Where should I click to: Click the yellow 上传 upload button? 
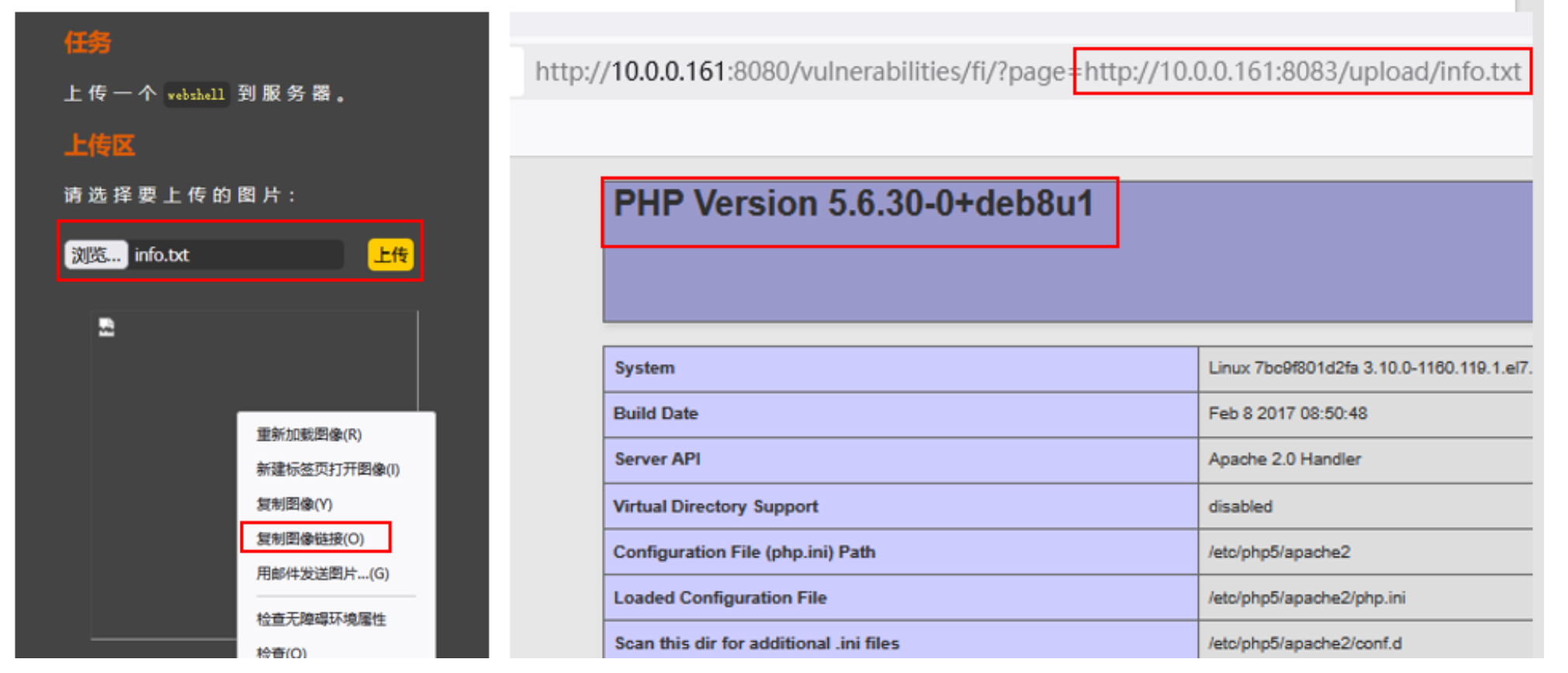[390, 255]
